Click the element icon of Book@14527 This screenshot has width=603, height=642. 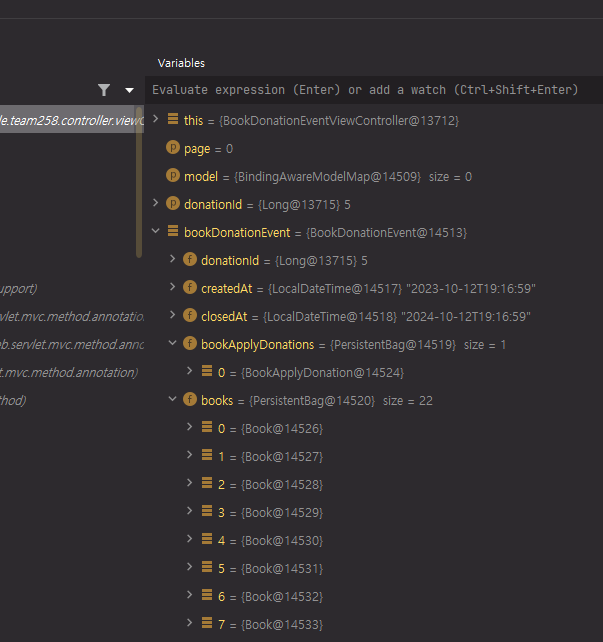pos(207,455)
